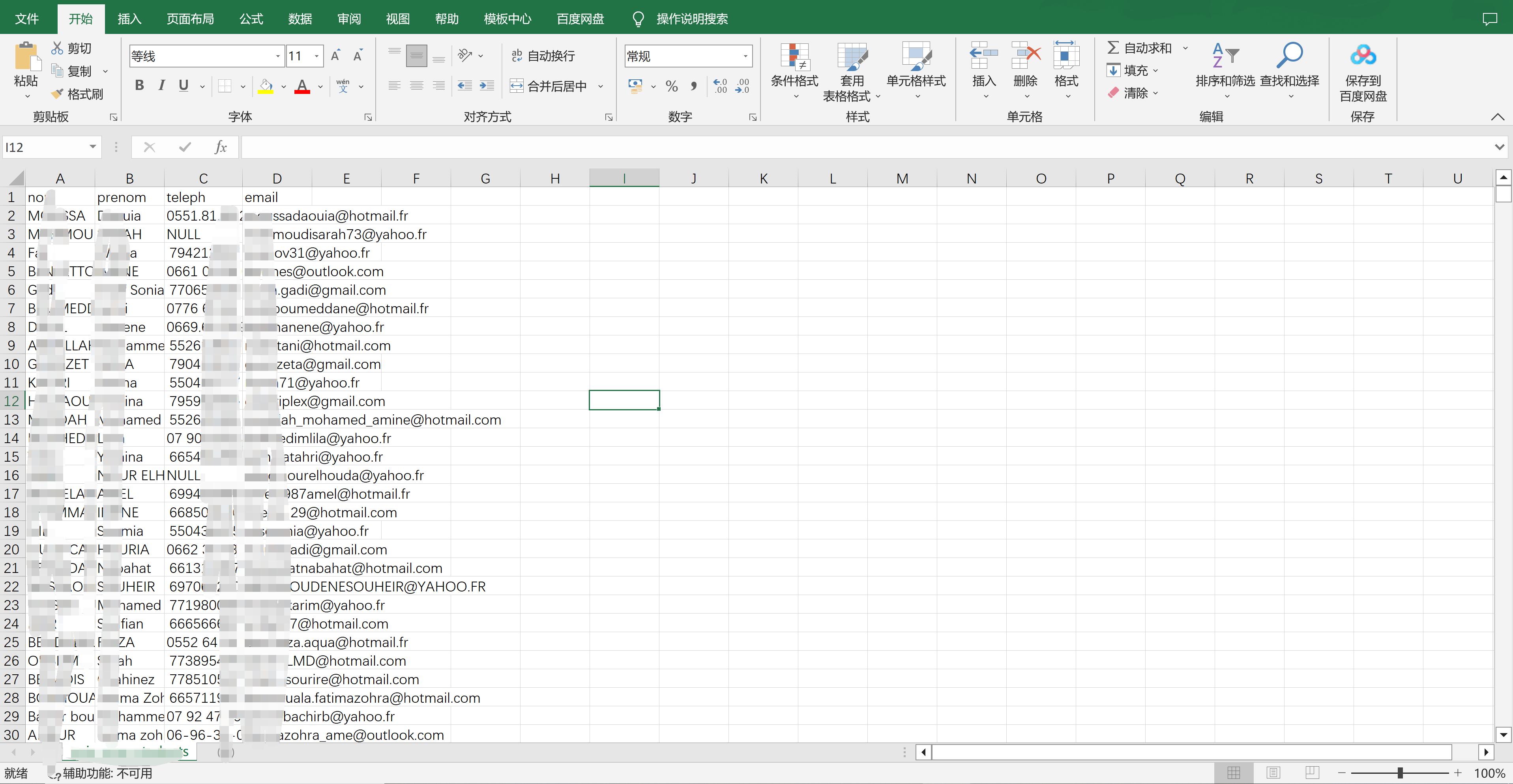Toggle center horizontal alignment

tap(416, 86)
